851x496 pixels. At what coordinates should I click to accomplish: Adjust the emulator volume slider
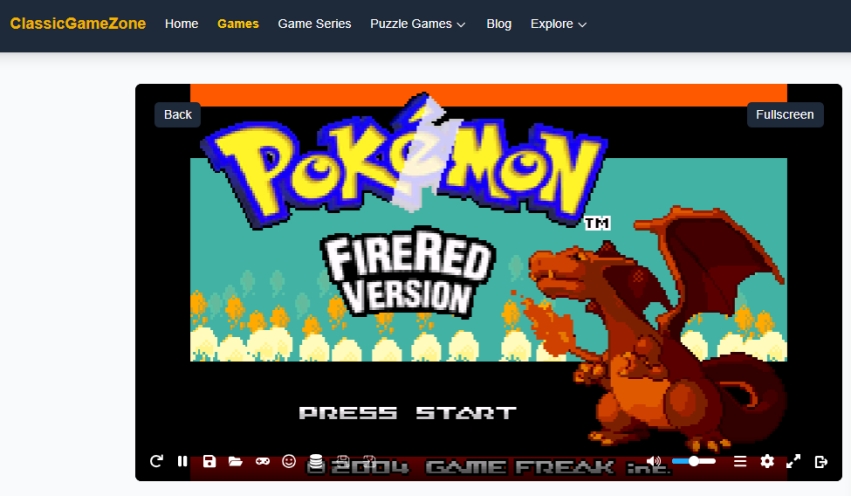(x=694, y=461)
